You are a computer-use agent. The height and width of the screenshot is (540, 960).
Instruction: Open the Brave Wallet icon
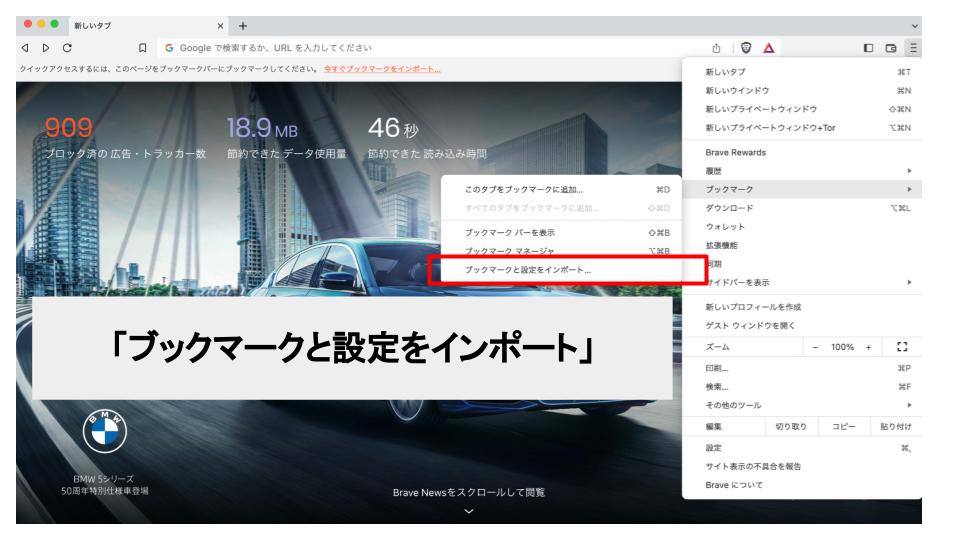coord(891,48)
